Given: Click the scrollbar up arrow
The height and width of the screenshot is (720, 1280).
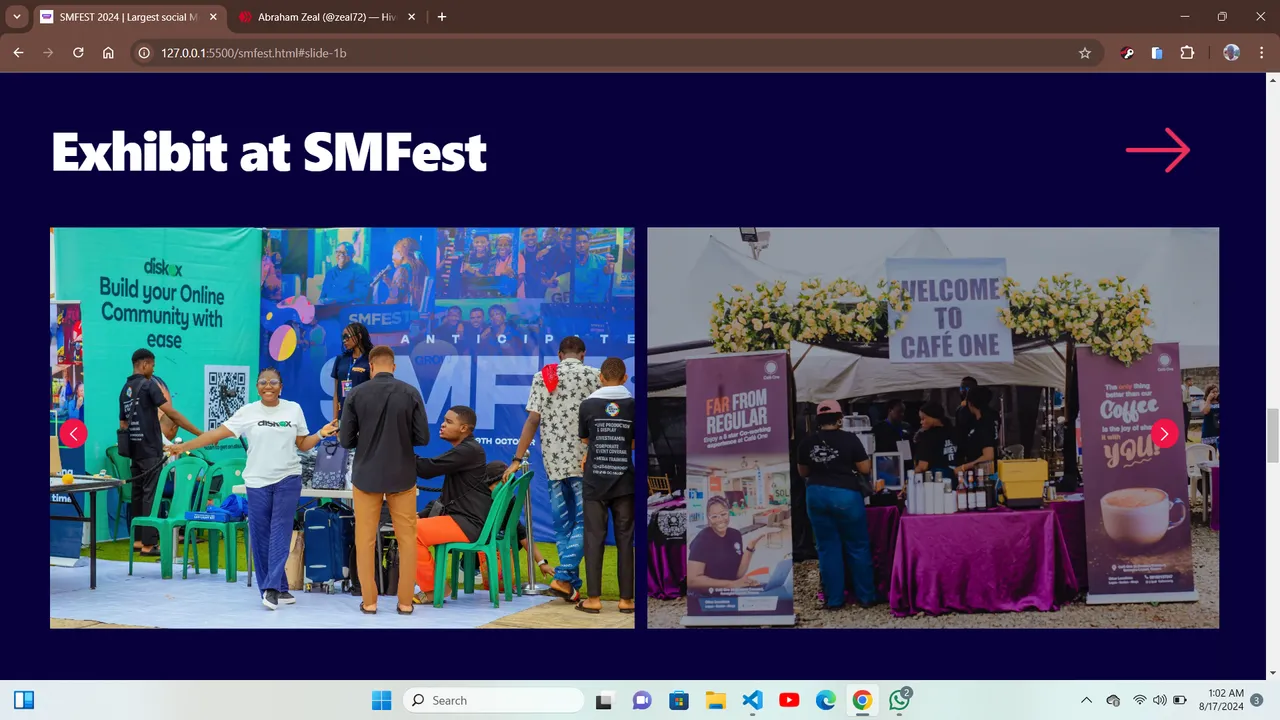Looking at the screenshot, I should tap(1273, 80).
